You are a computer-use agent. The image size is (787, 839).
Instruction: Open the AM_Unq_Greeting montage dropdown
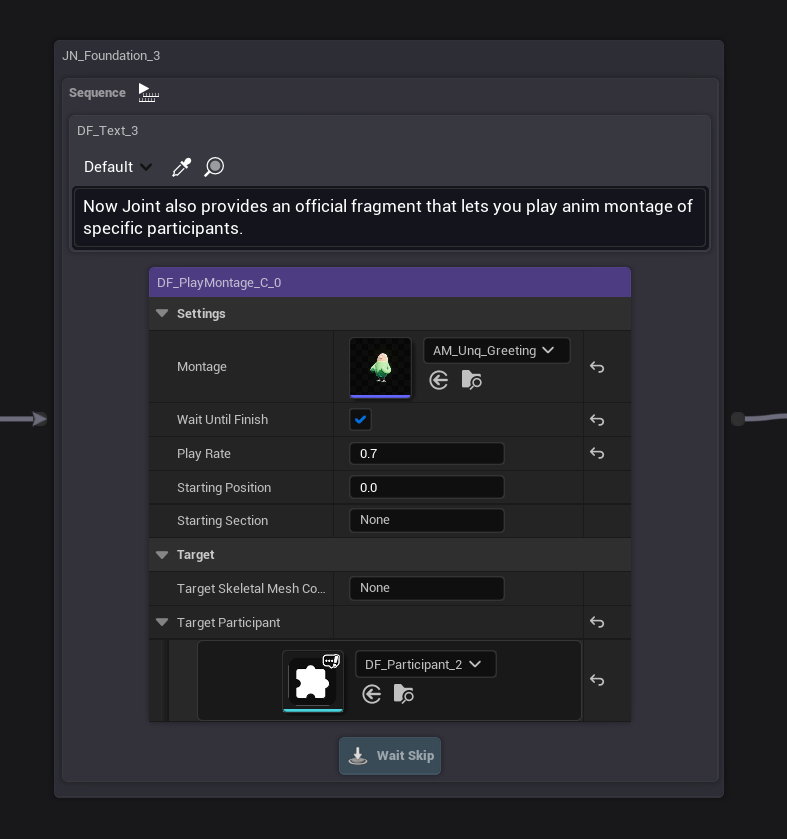[496, 351]
